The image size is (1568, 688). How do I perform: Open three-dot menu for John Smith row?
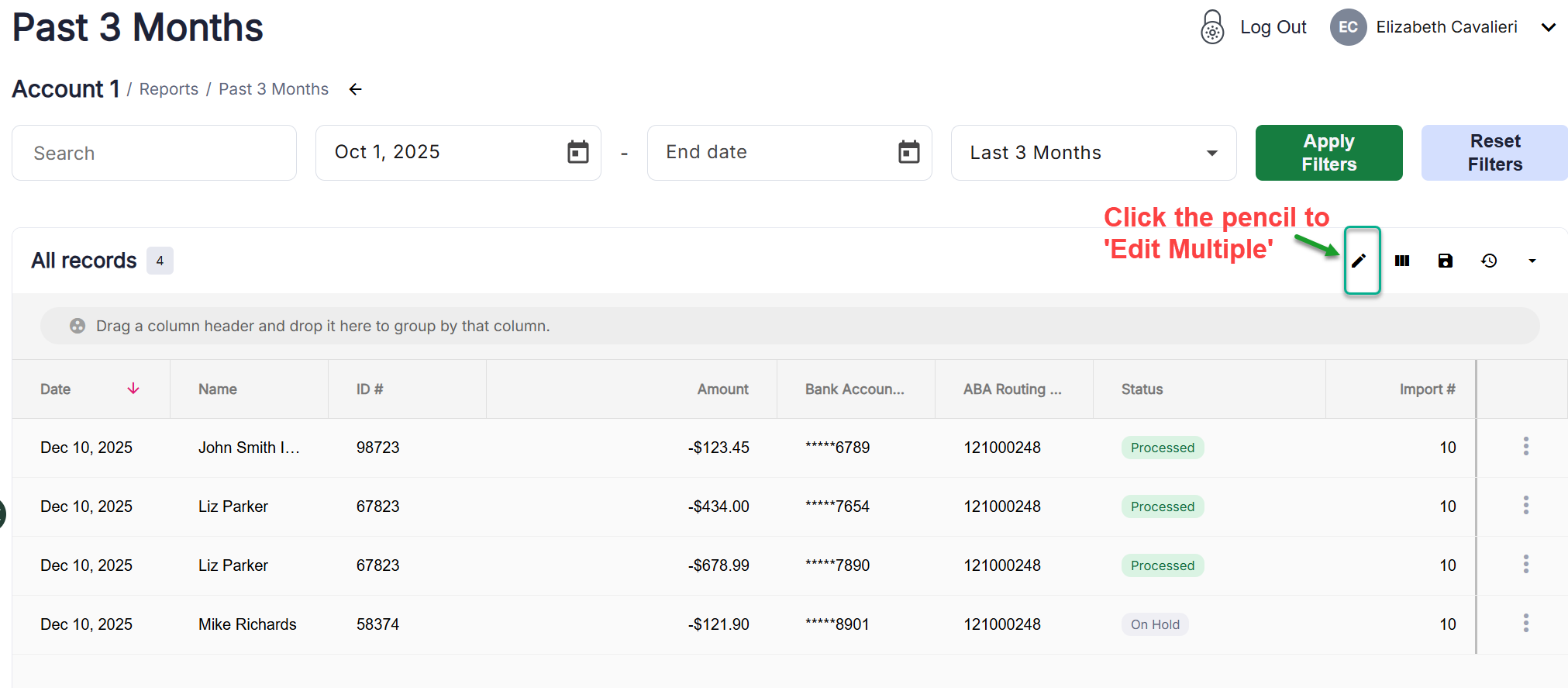tap(1525, 447)
